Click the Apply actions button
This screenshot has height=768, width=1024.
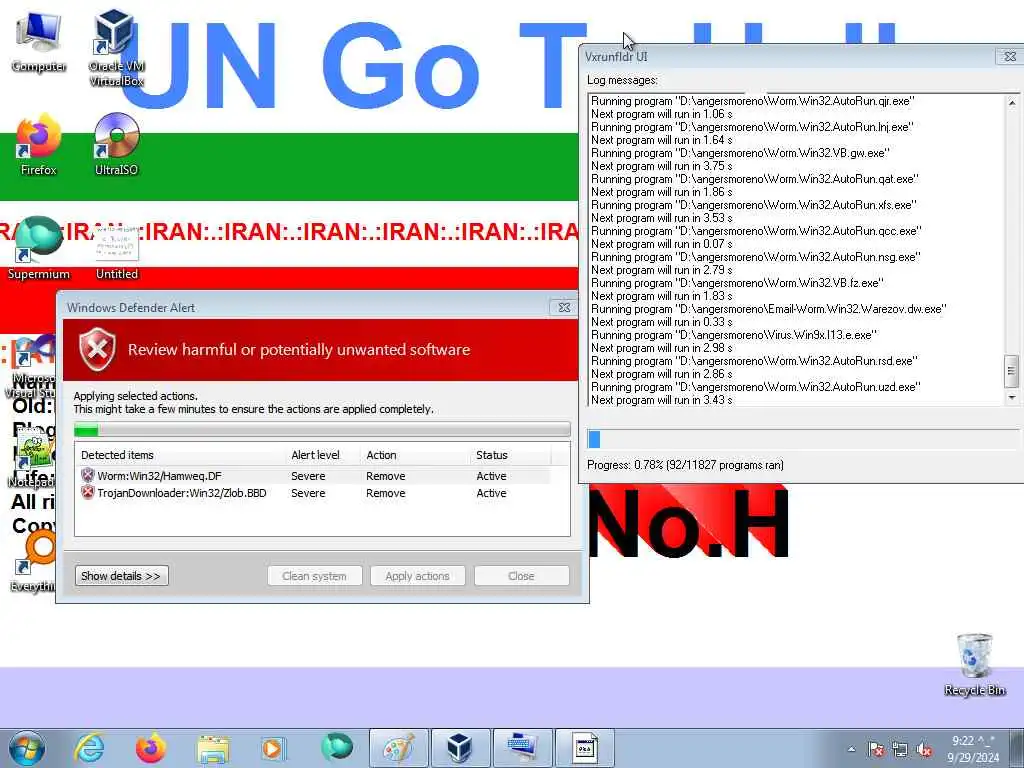tap(417, 576)
